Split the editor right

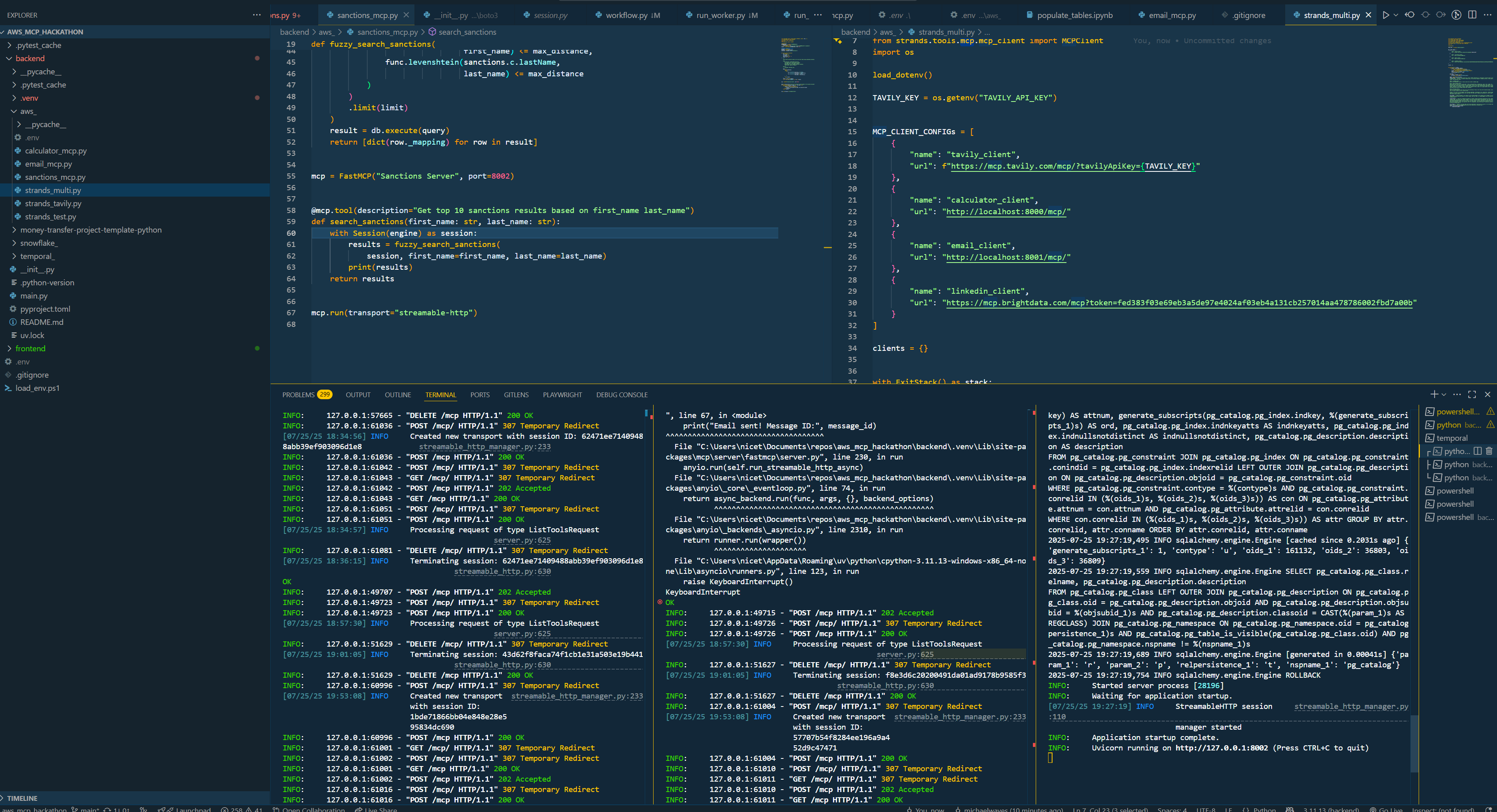(x=1472, y=15)
